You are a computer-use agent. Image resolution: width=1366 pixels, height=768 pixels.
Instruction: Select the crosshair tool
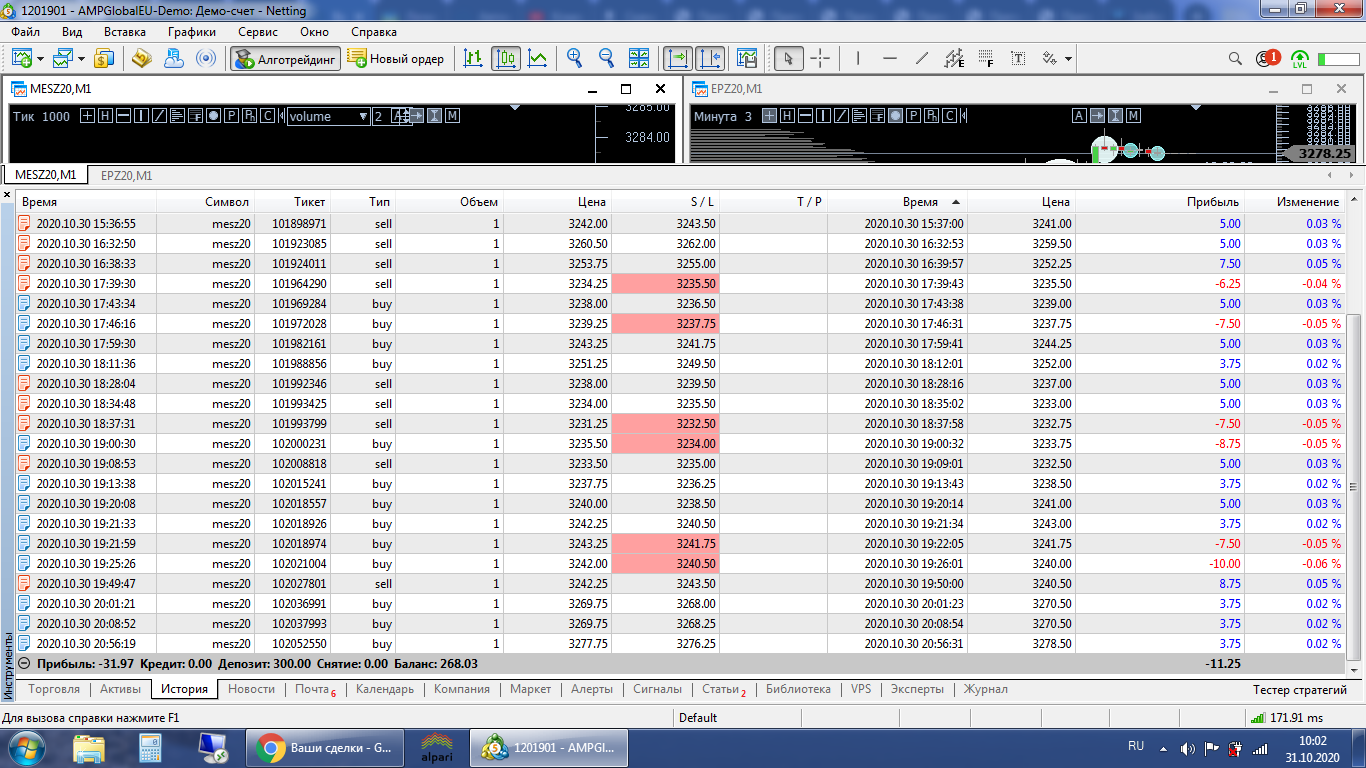[820, 58]
